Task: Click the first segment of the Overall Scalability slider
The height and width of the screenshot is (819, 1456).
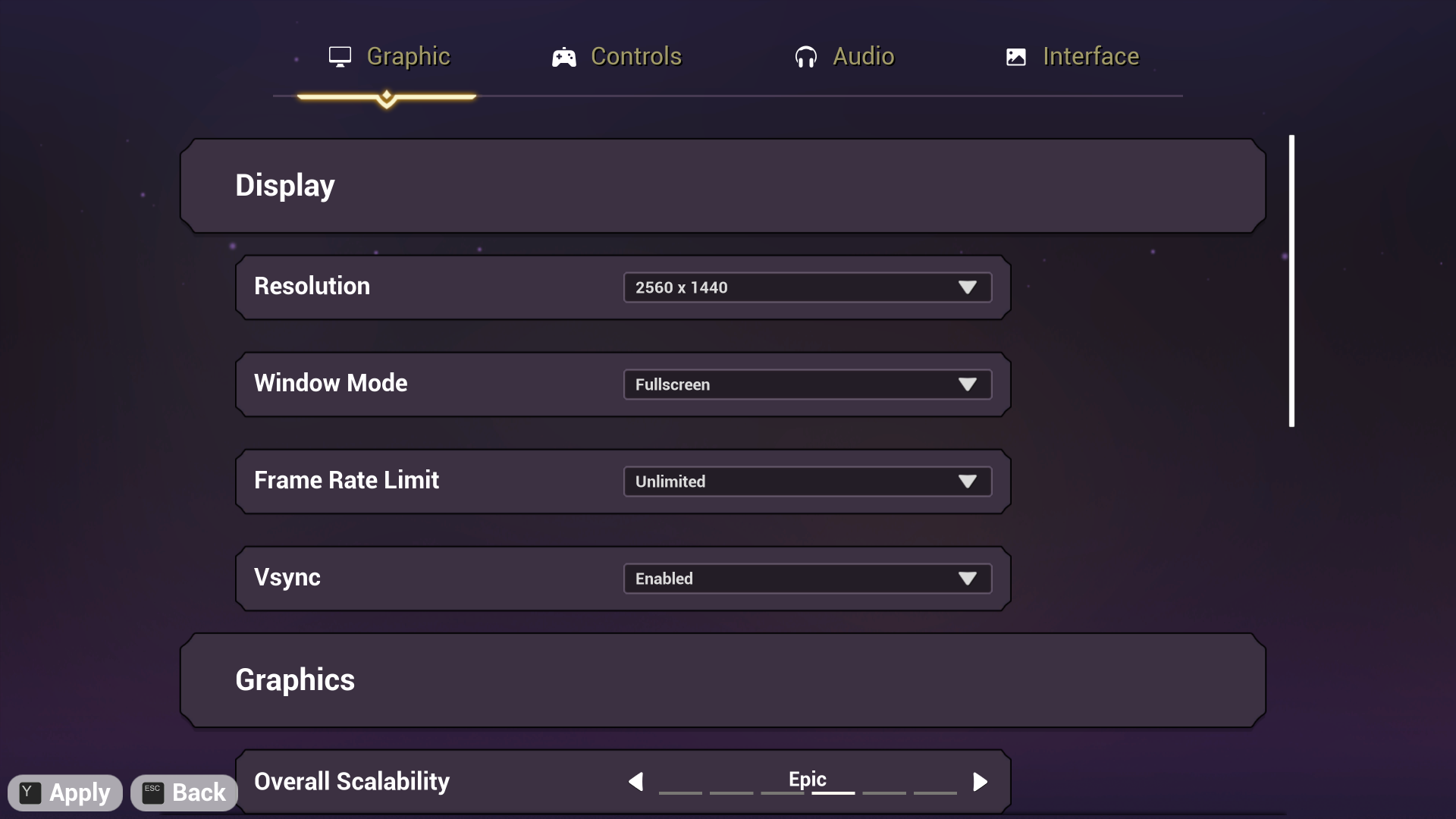Action: 680,792
